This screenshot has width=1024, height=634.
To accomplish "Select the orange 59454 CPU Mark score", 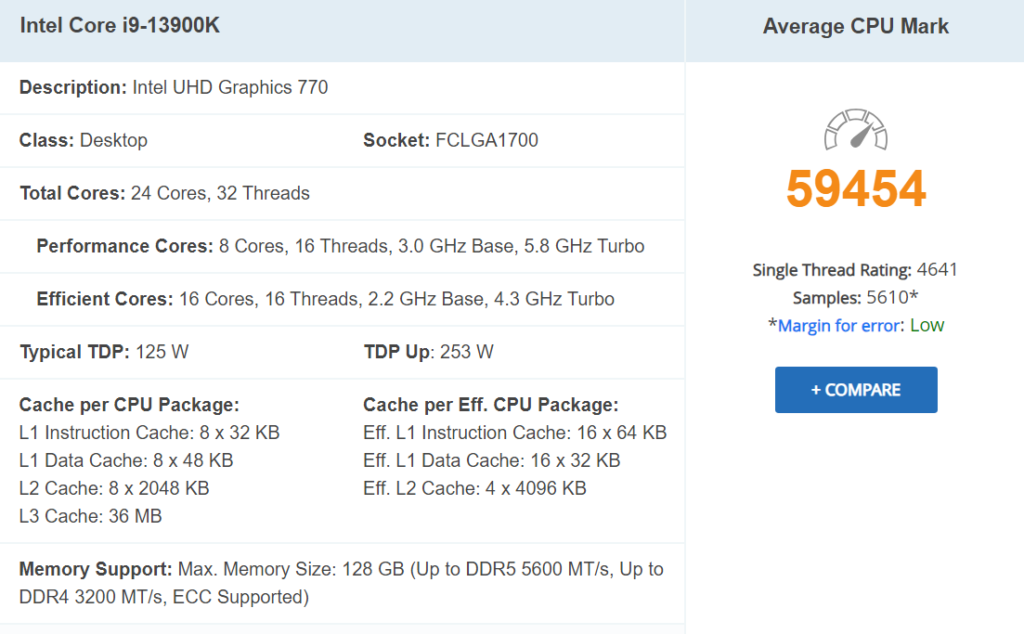I will tap(855, 188).
